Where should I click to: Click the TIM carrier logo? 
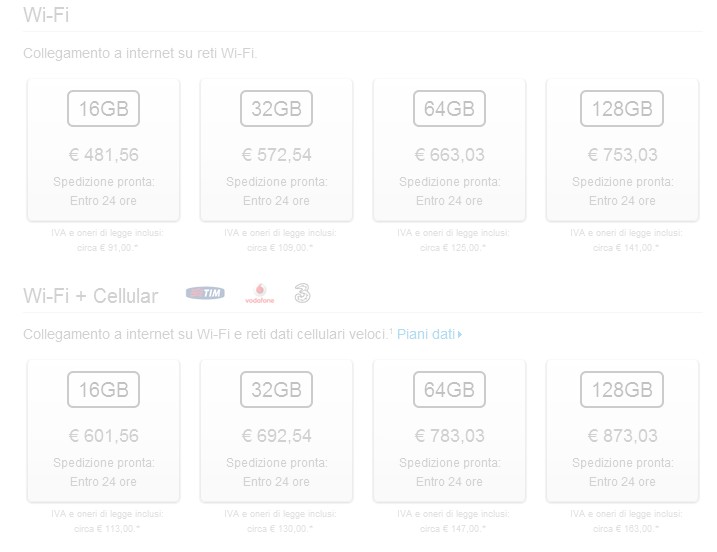(205, 293)
